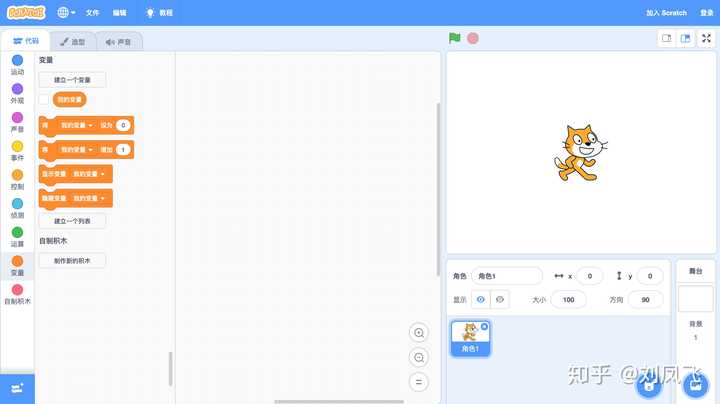The height and width of the screenshot is (404, 720).
Task: Hide the sprite with crossed-eye icon
Action: pyautogui.click(x=500, y=299)
